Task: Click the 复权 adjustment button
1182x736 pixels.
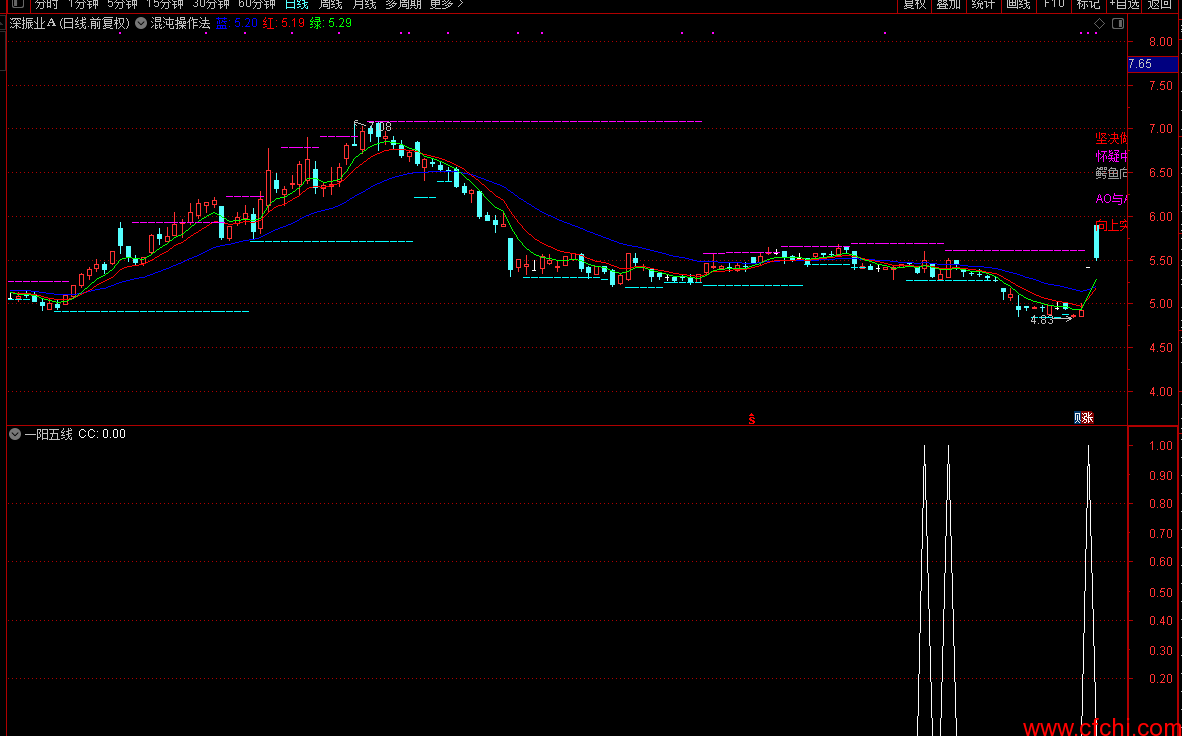Action: coord(914,4)
